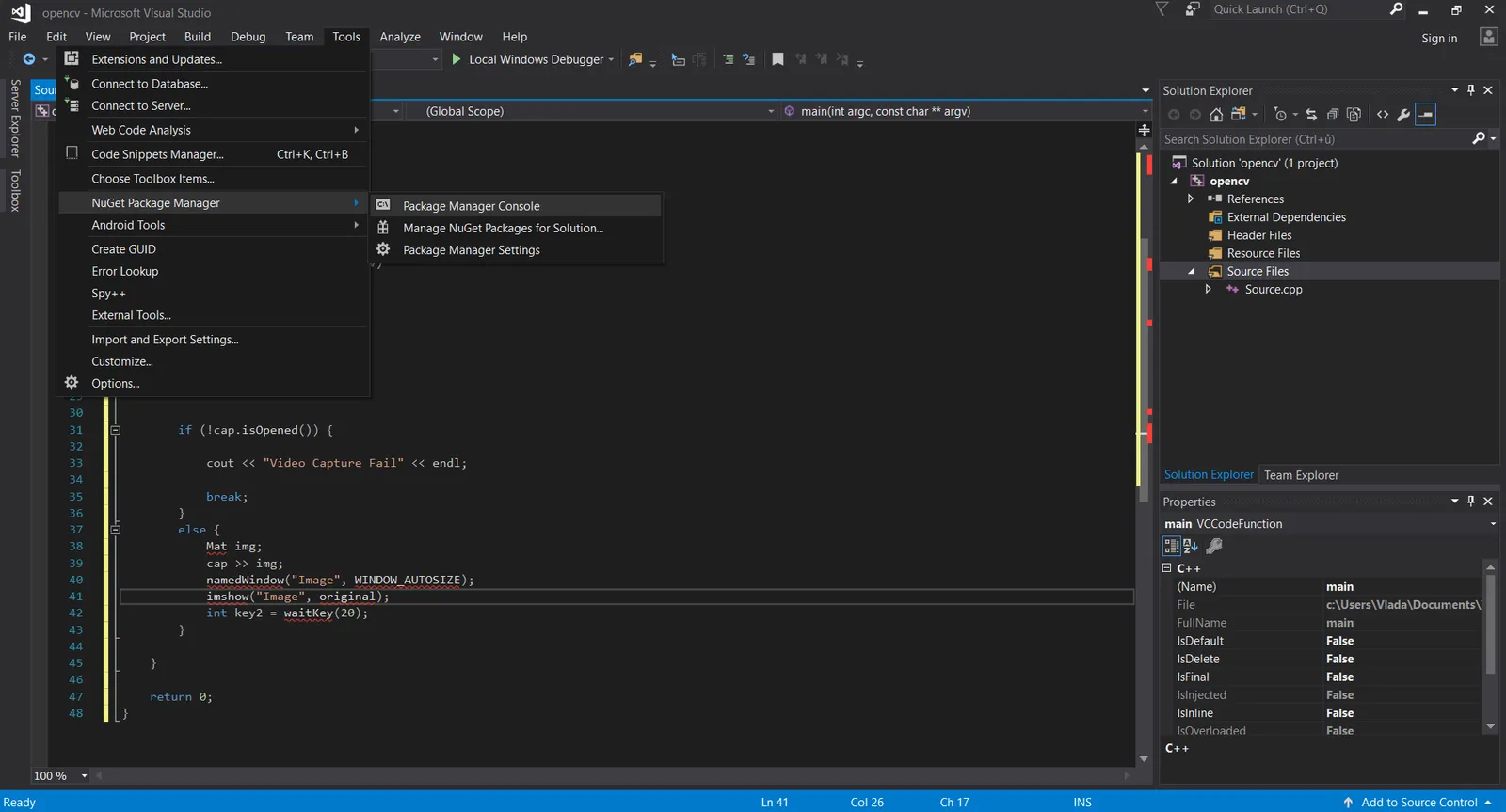Open Options from the Tools menu
This screenshot has height=812, width=1506.
click(x=213, y=384)
